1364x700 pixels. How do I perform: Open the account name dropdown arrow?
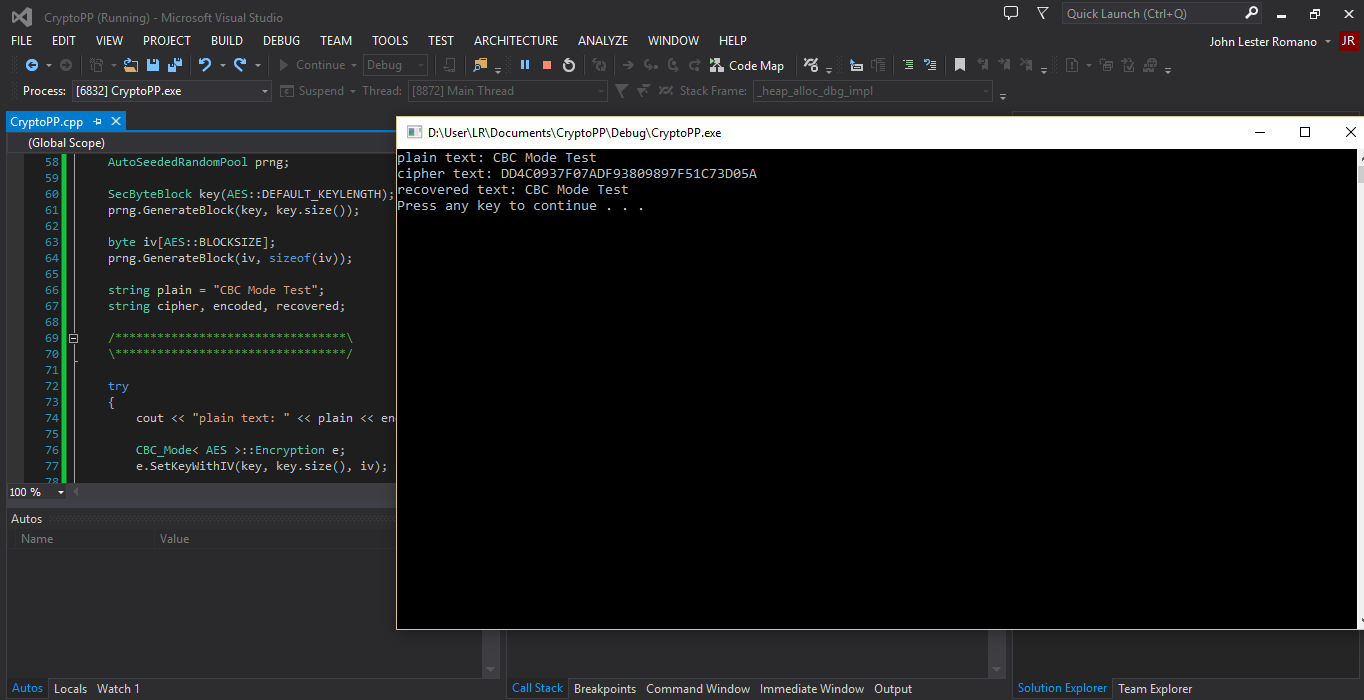1327,42
